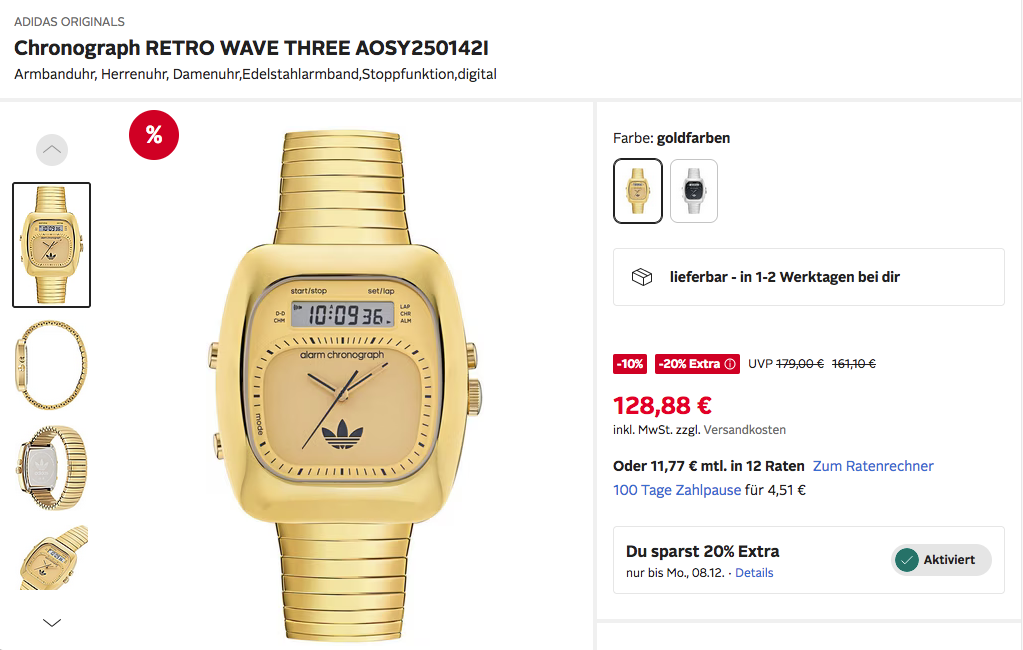Click the delivery package box icon
The image size is (1023, 650).
click(642, 277)
